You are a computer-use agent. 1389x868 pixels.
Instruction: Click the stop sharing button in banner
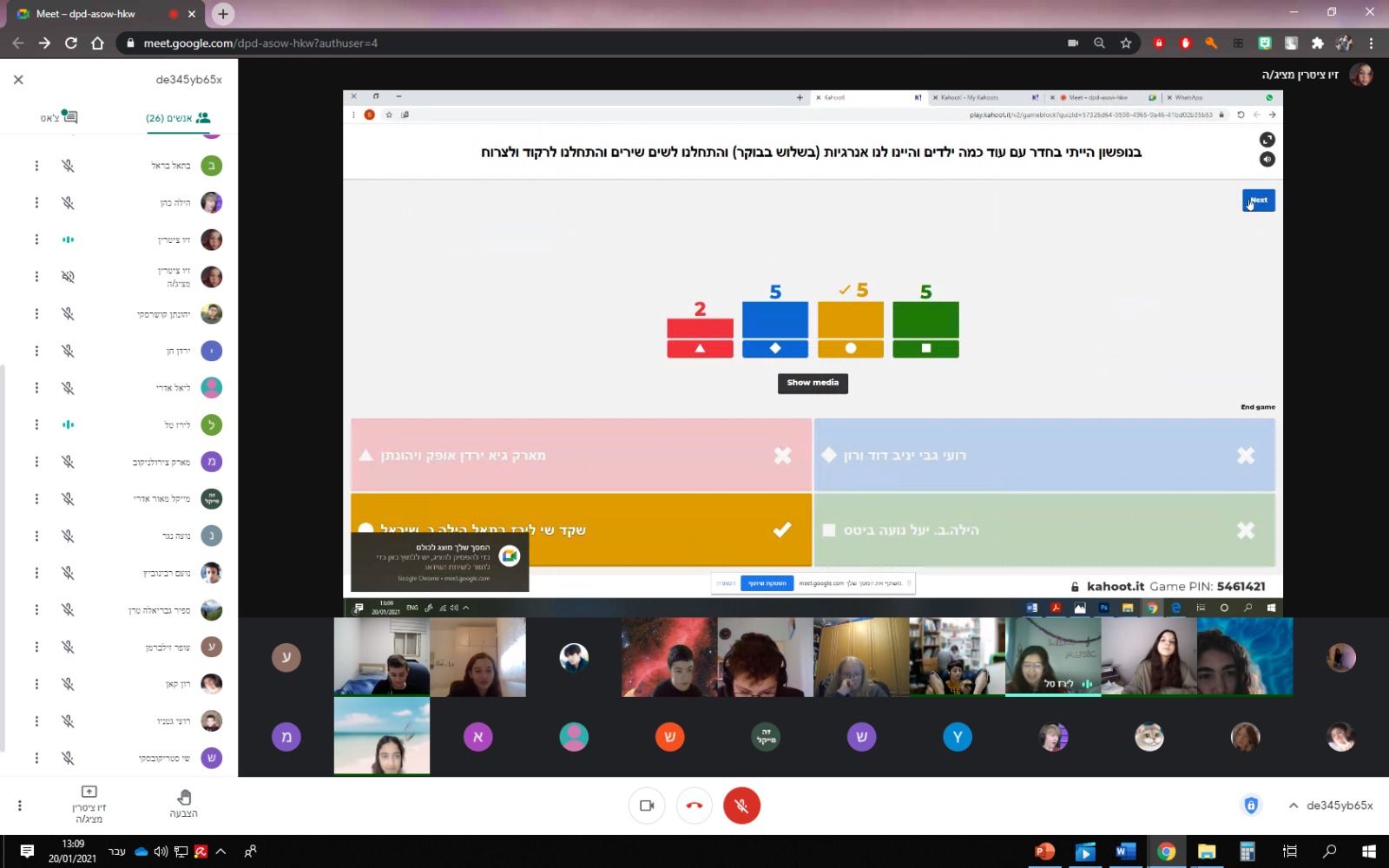[766, 583]
